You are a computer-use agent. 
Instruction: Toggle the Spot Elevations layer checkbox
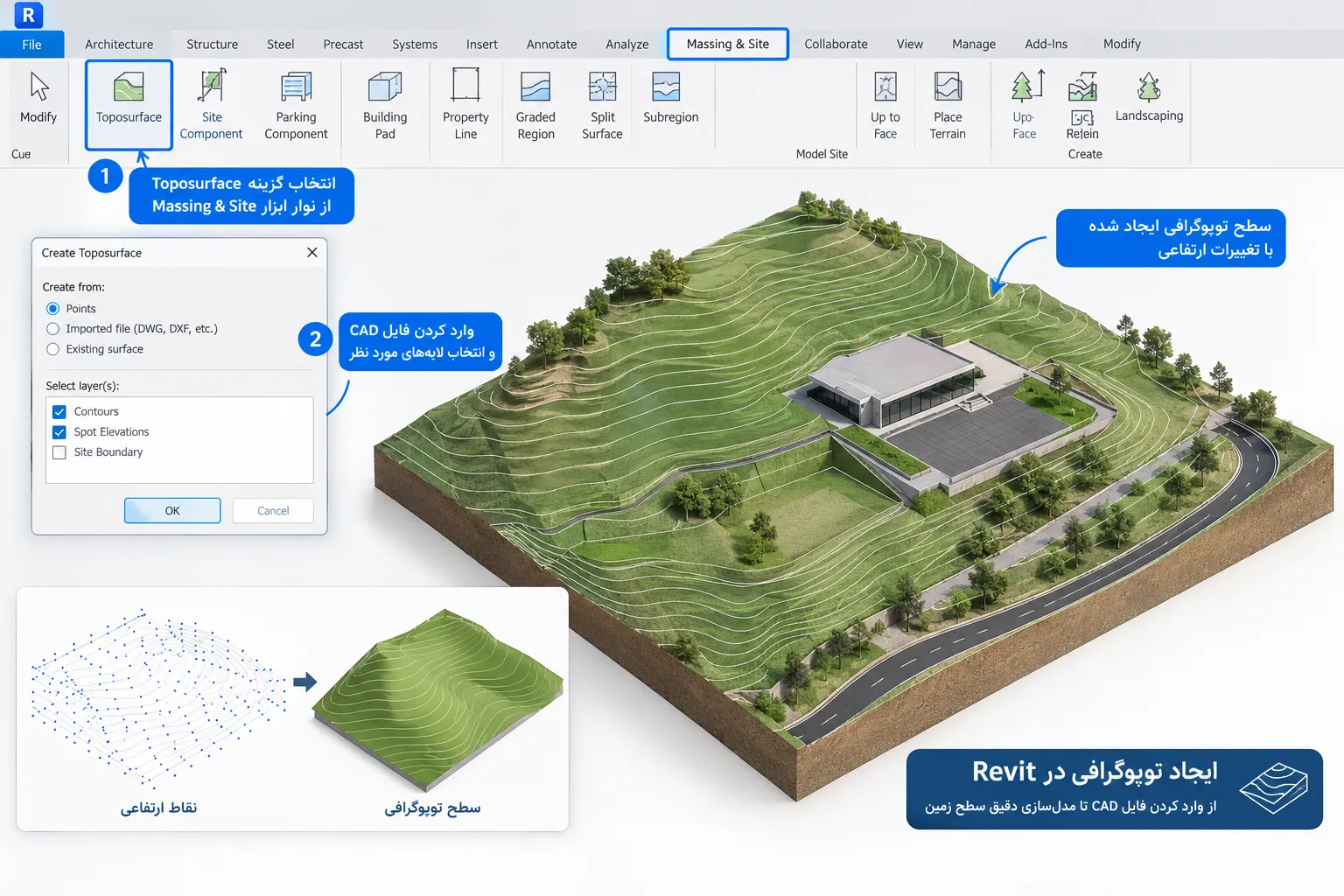(x=59, y=432)
